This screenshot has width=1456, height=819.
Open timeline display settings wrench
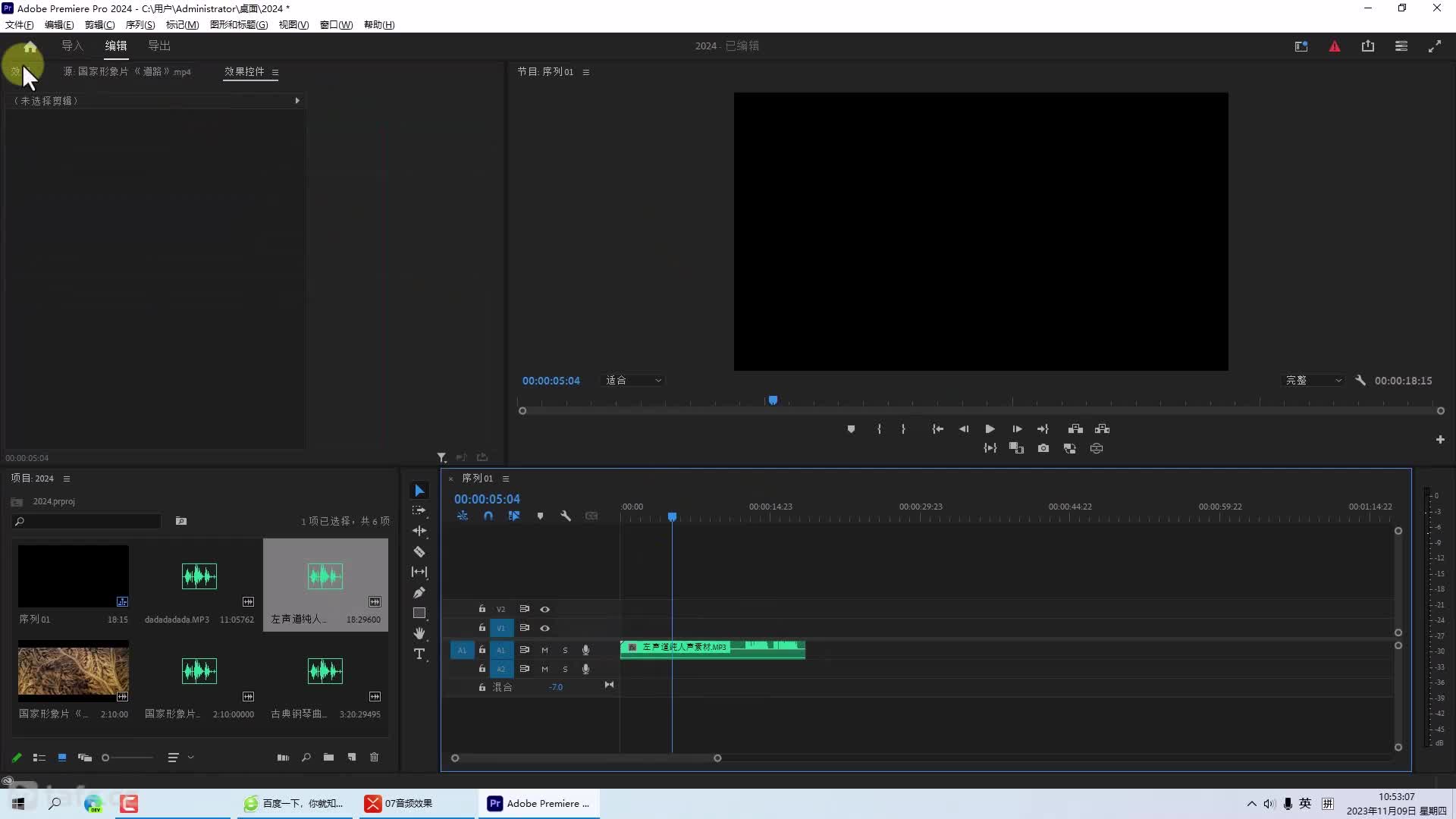click(x=566, y=516)
